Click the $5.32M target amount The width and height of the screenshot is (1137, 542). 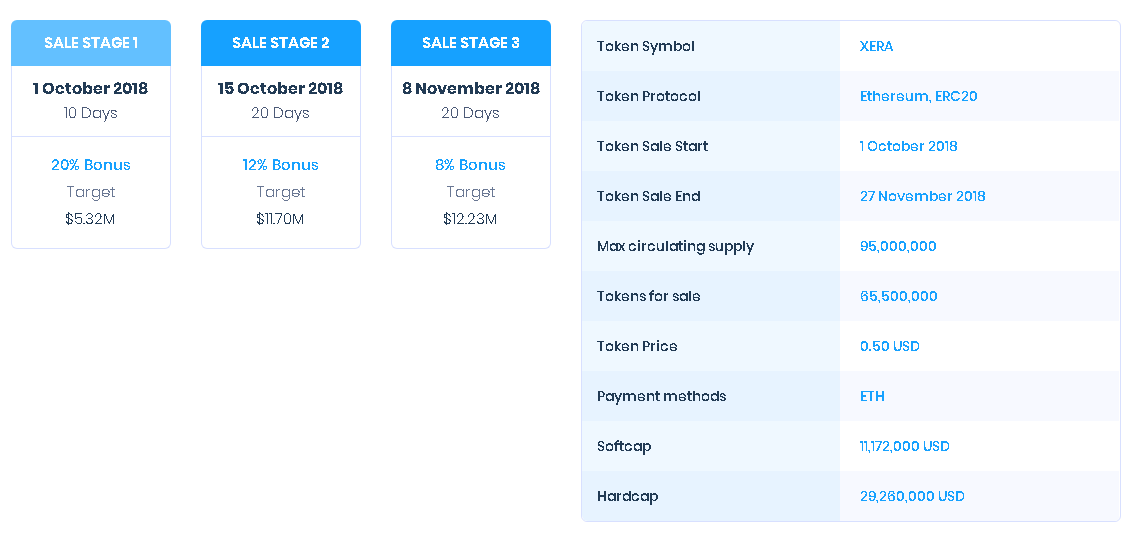coord(91,218)
